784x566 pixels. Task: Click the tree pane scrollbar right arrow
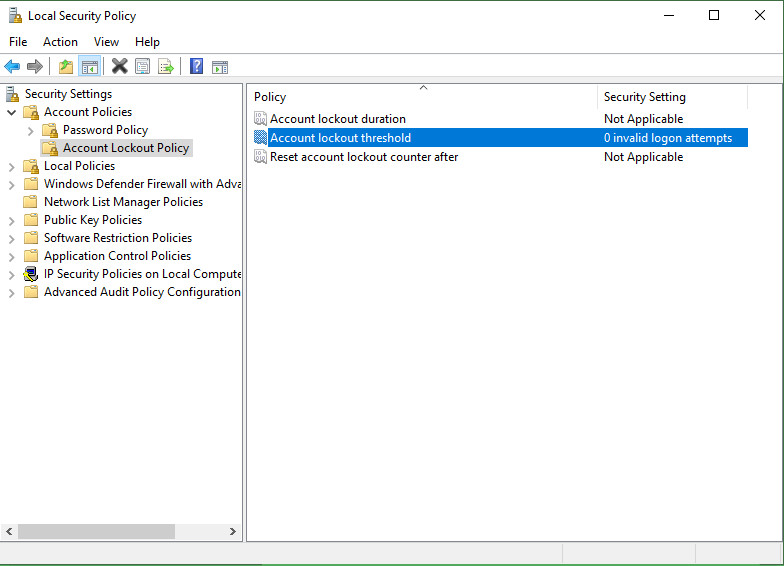click(x=232, y=532)
